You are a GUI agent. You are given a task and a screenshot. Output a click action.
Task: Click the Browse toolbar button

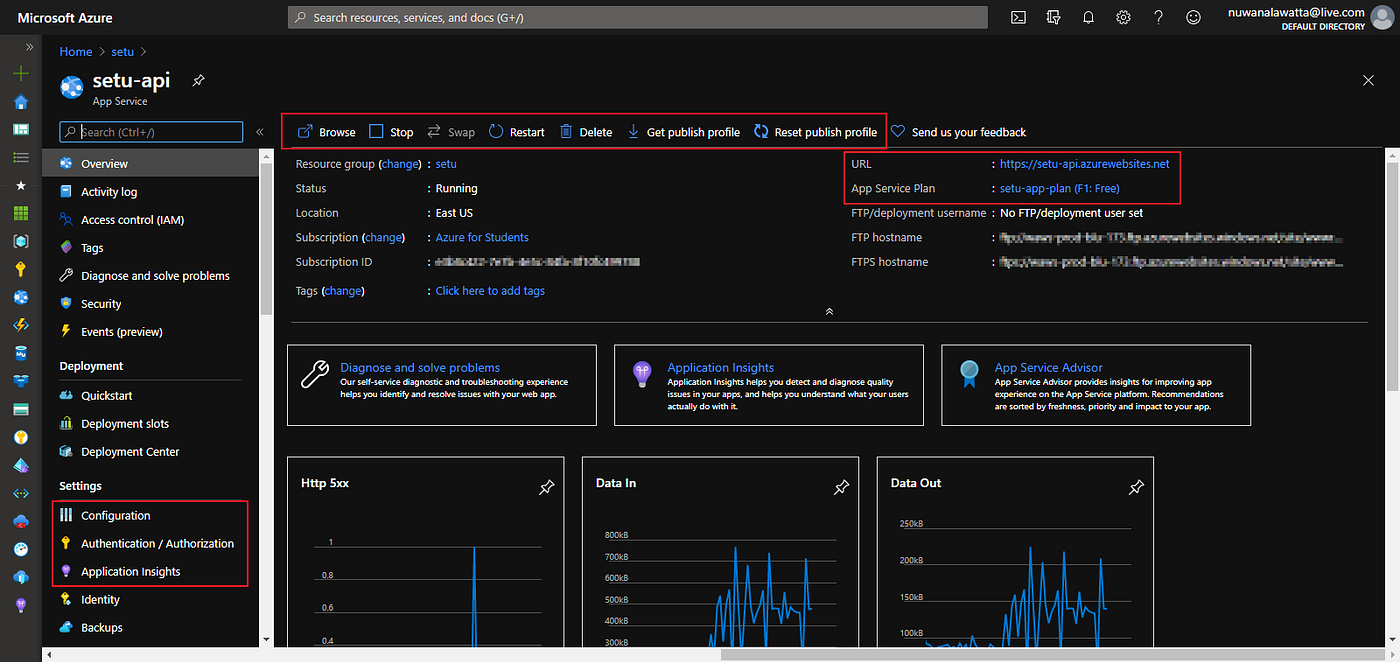click(x=326, y=132)
